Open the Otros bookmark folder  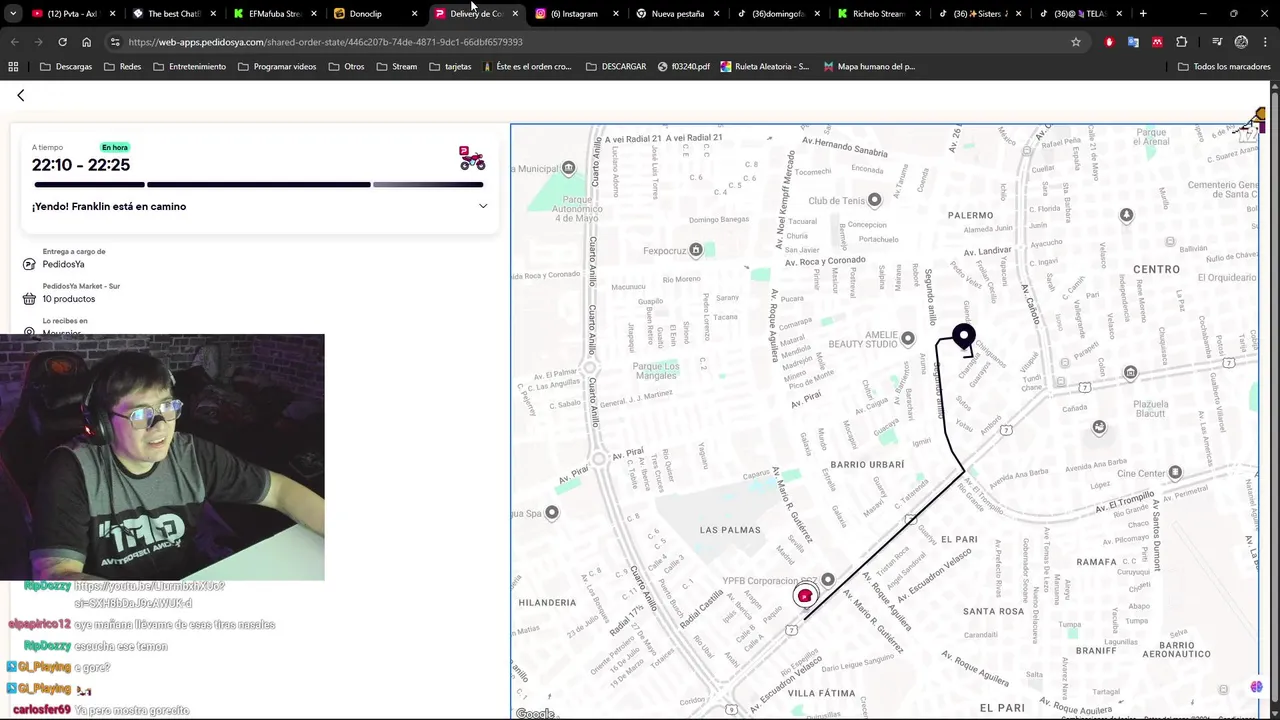pos(346,67)
